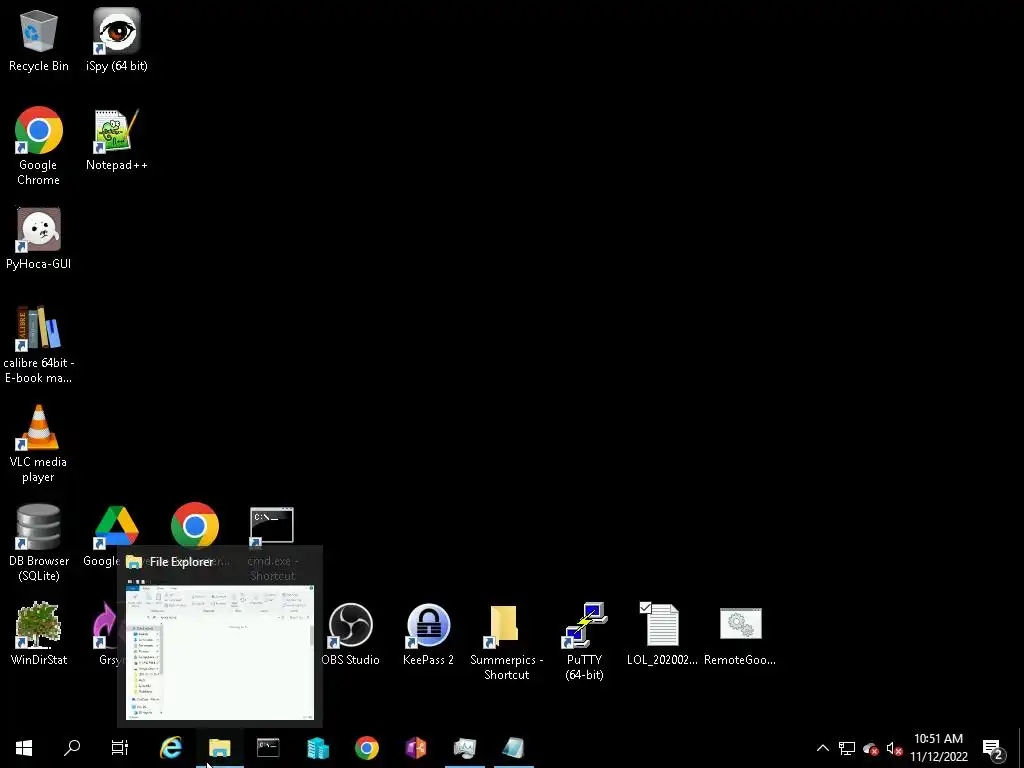Image resolution: width=1024 pixels, height=768 pixels.
Task: Switch to the monitor graph taskbar app
Action: [x=465, y=748]
